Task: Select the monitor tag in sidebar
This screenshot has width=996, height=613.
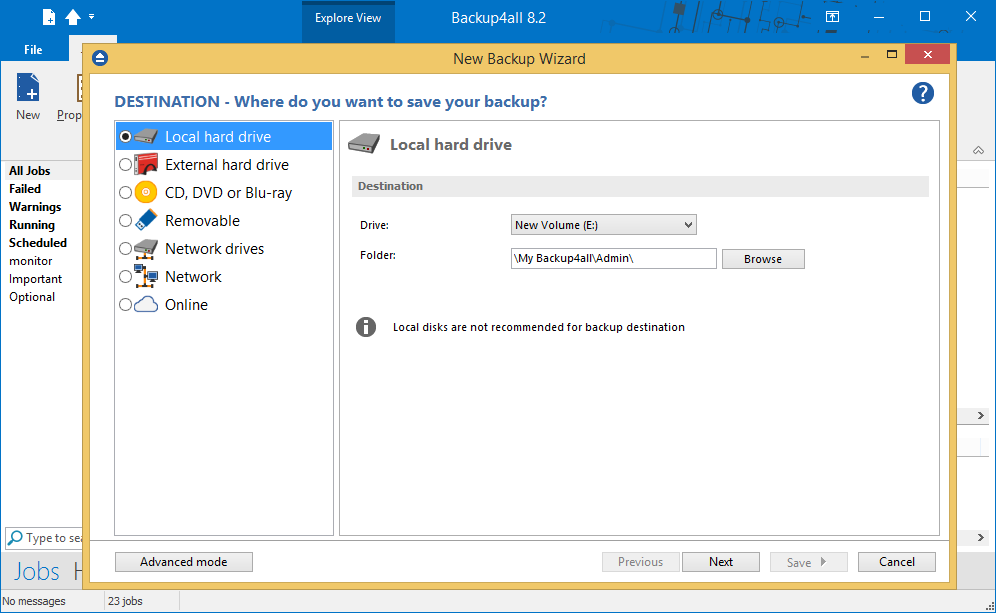Action: coord(30,261)
